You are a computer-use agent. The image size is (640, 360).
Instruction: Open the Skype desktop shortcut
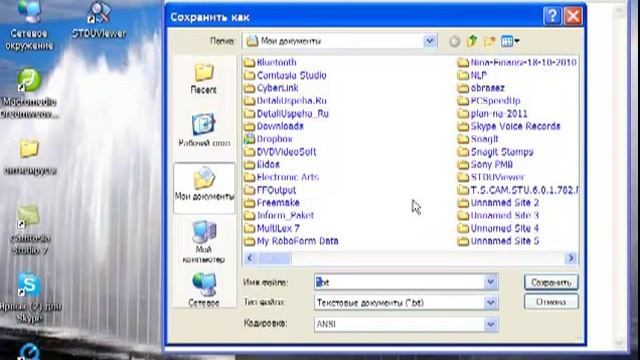coord(29,298)
